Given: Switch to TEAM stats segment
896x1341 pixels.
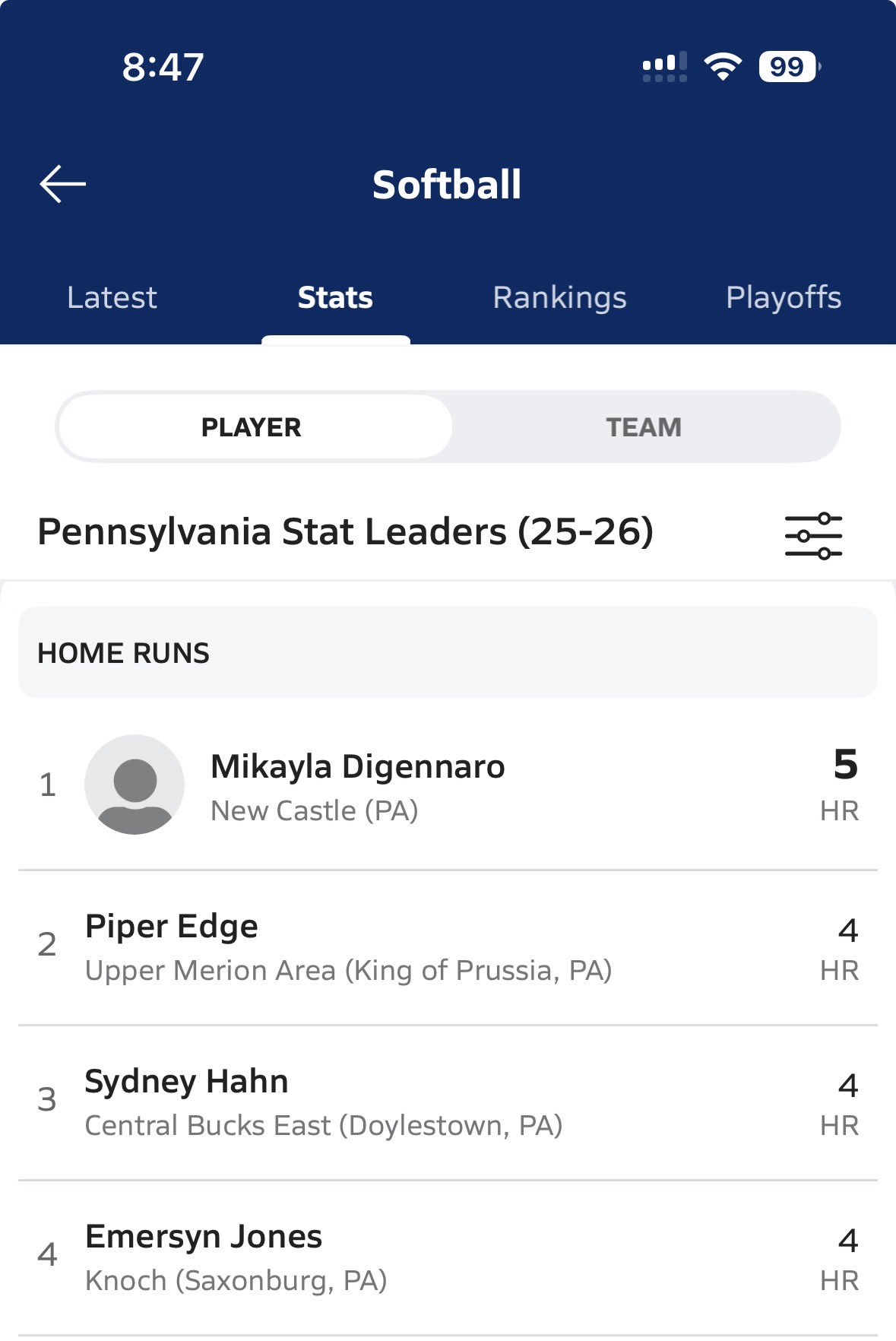Looking at the screenshot, I should pyautogui.click(x=644, y=427).
